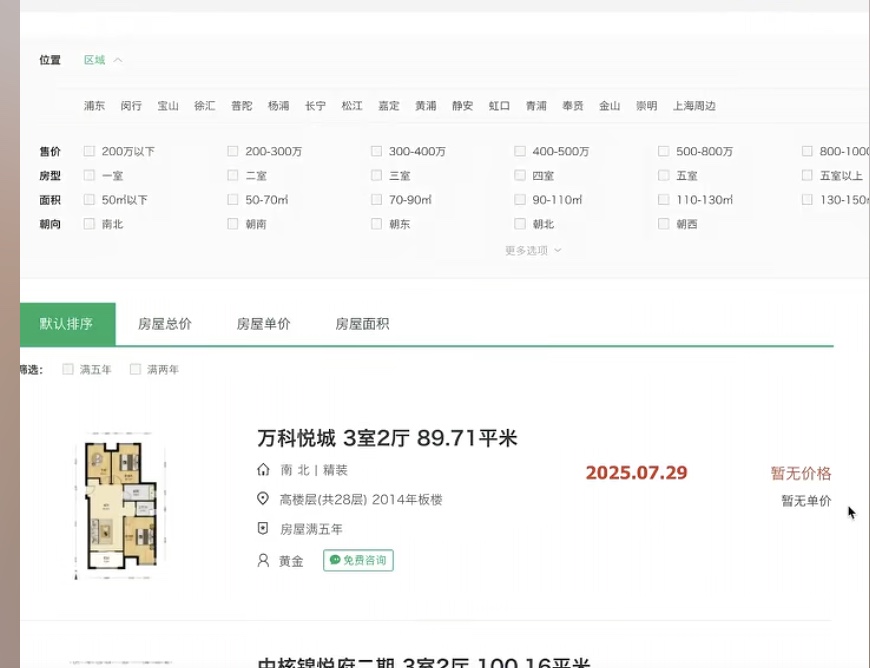Collapse the 区域 location dropdown
This screenshot has width=870, height=668.
click(103, 60)
